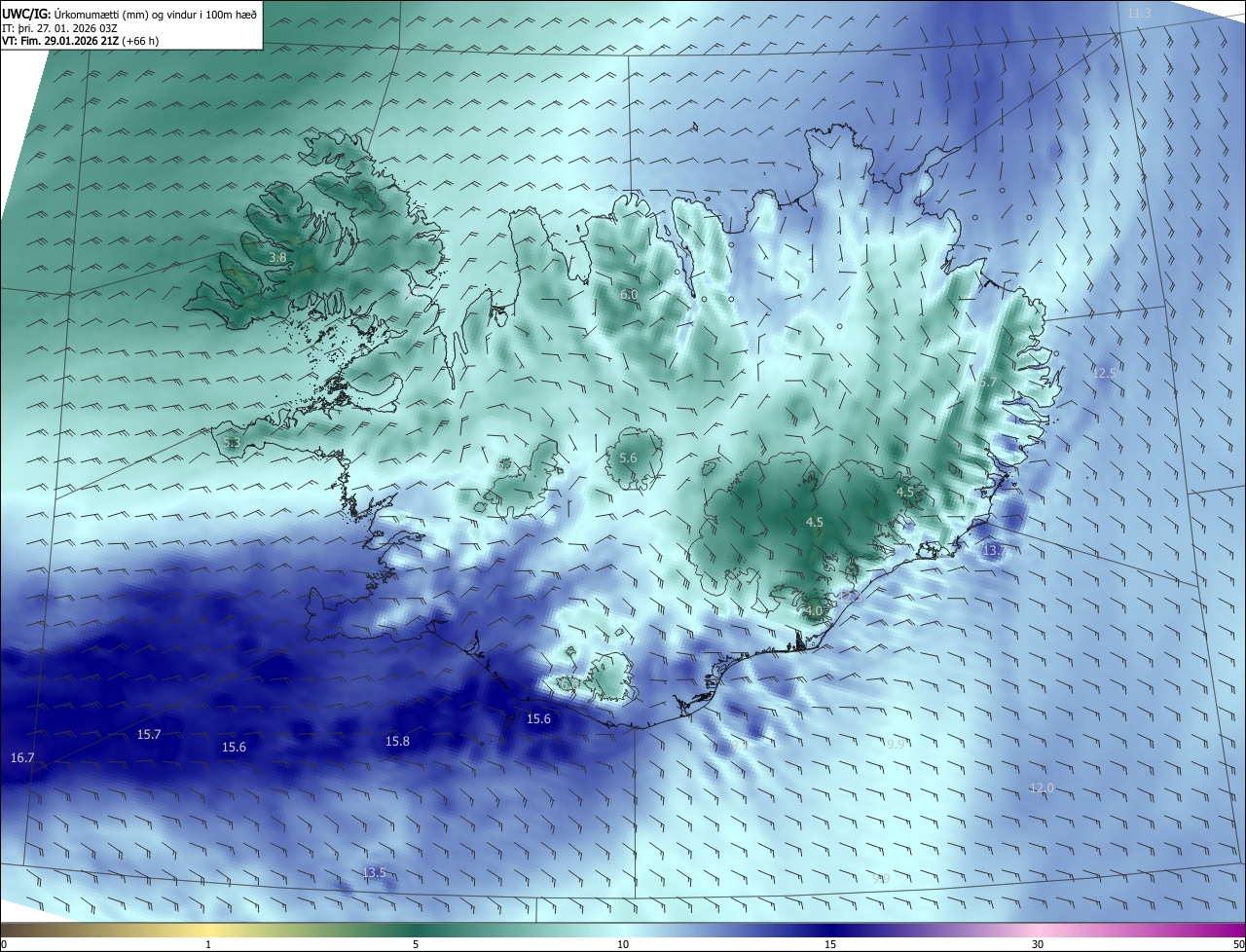Click the 6.7 value in the Eastfjords
The height and width of the screenshot is (952, 1246).
point(987,383)
